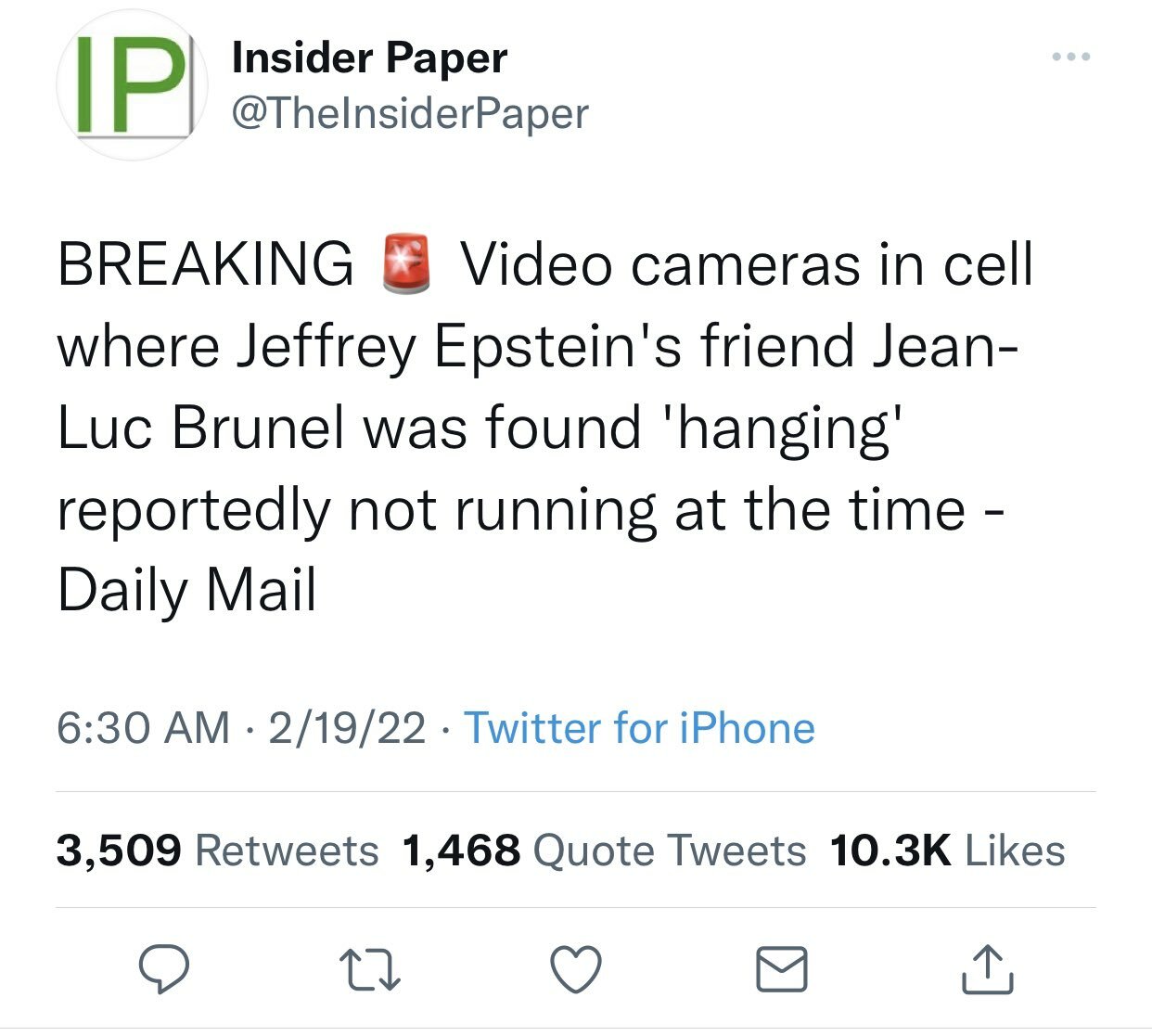Reply using the speech bubble icon
This screenshot has width=1152, height=1036.
pyautogui.click(x=164, y=970)
